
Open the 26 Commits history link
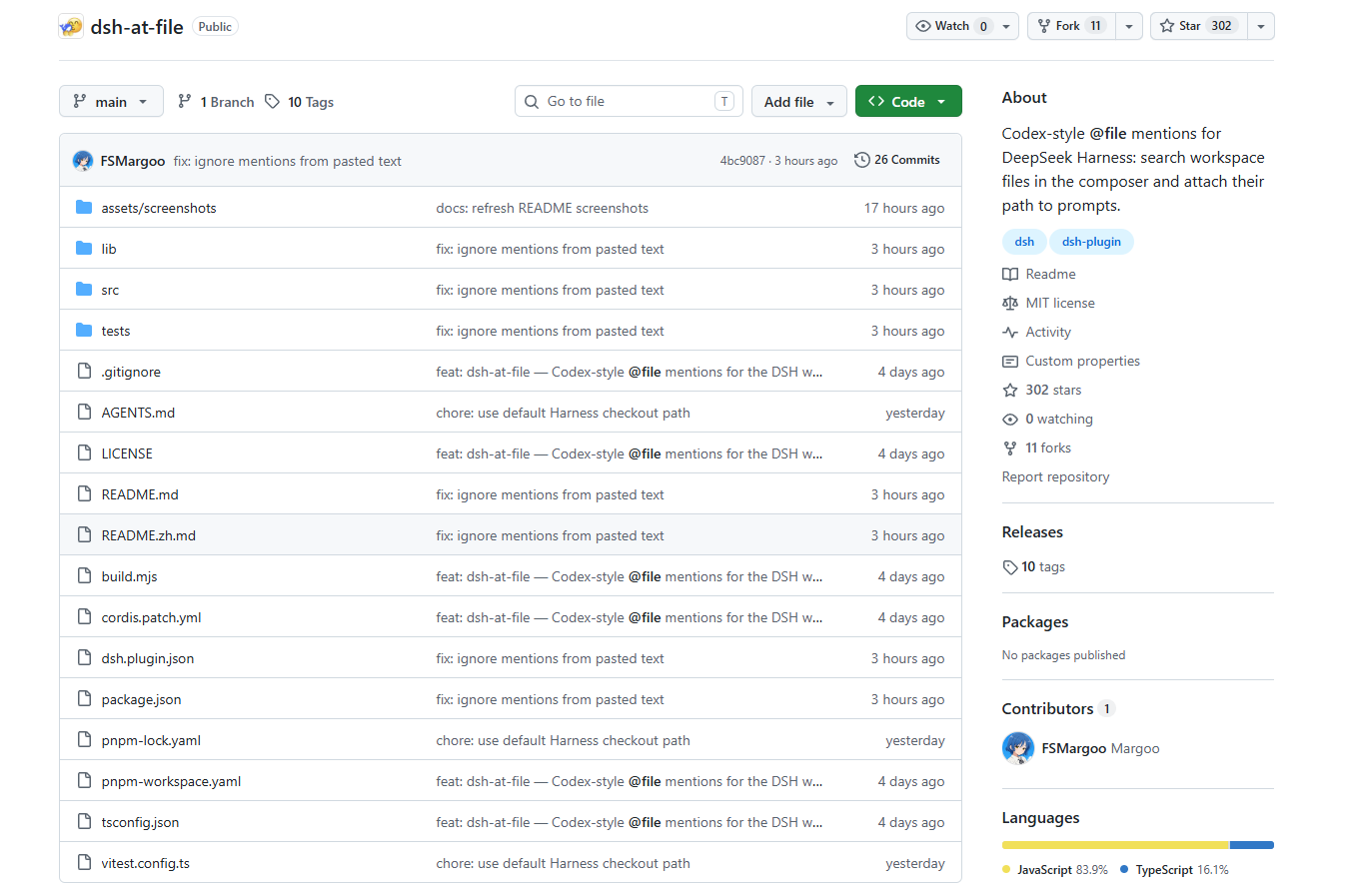click(x=897, y=160)
